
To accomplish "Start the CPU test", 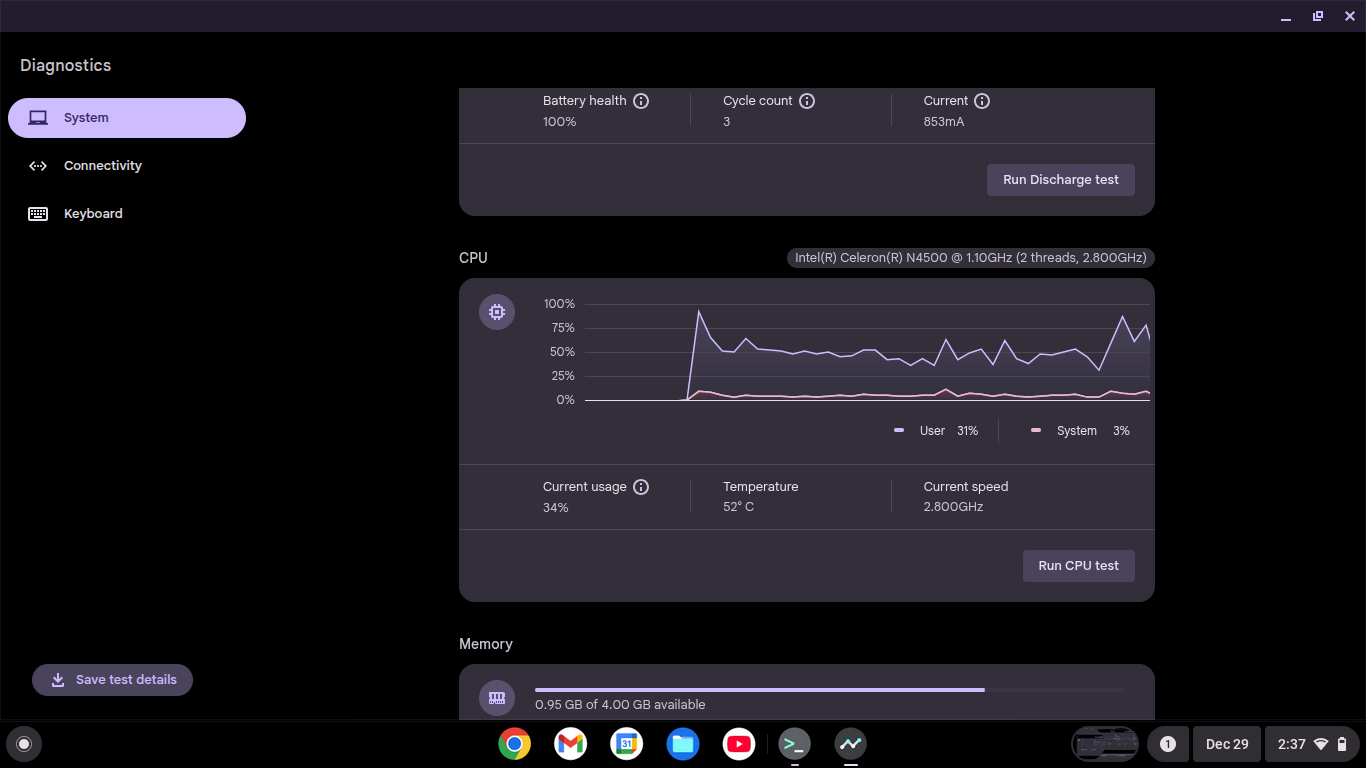I will [1078, 566].
